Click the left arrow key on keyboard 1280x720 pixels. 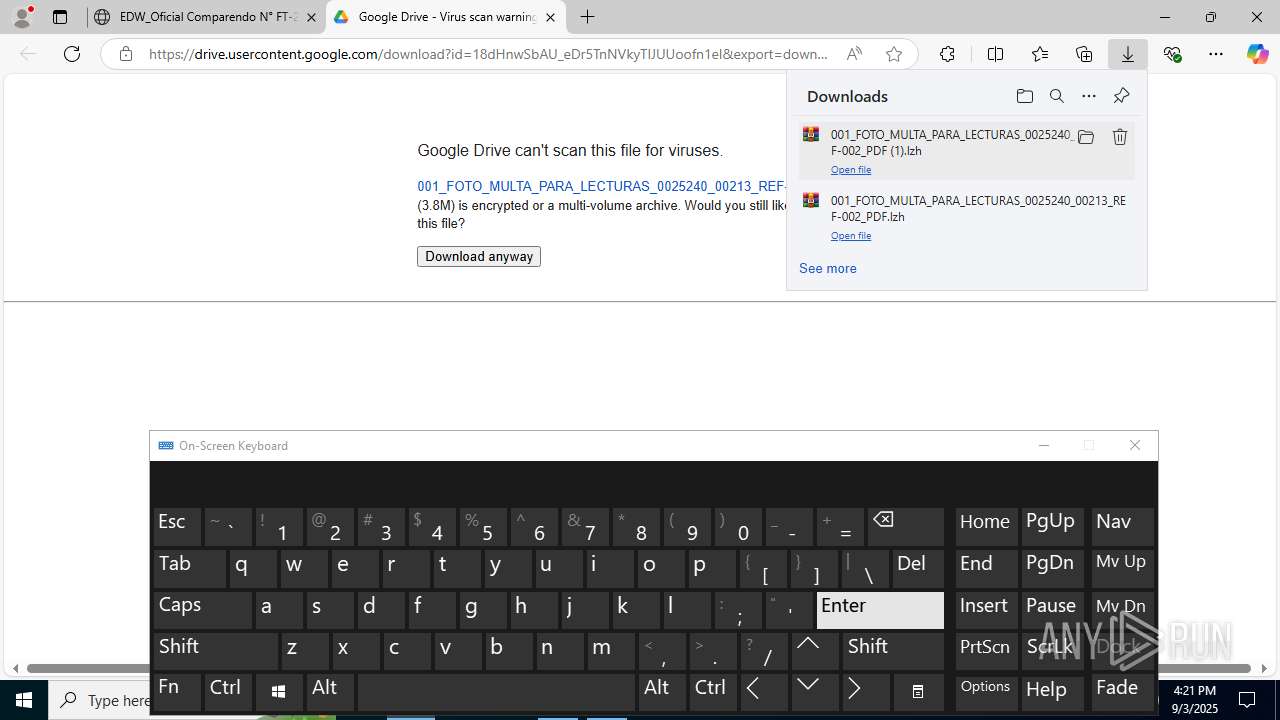(764, 692)
